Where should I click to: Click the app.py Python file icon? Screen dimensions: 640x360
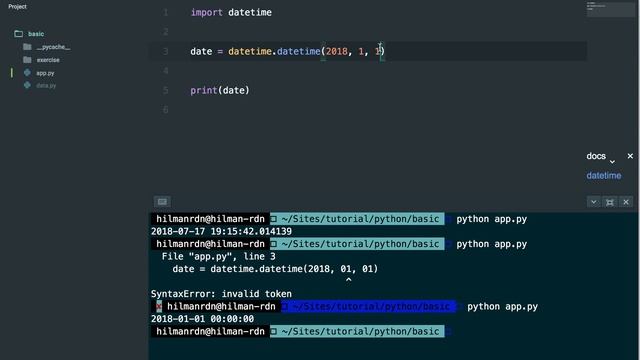pos(27,73)
